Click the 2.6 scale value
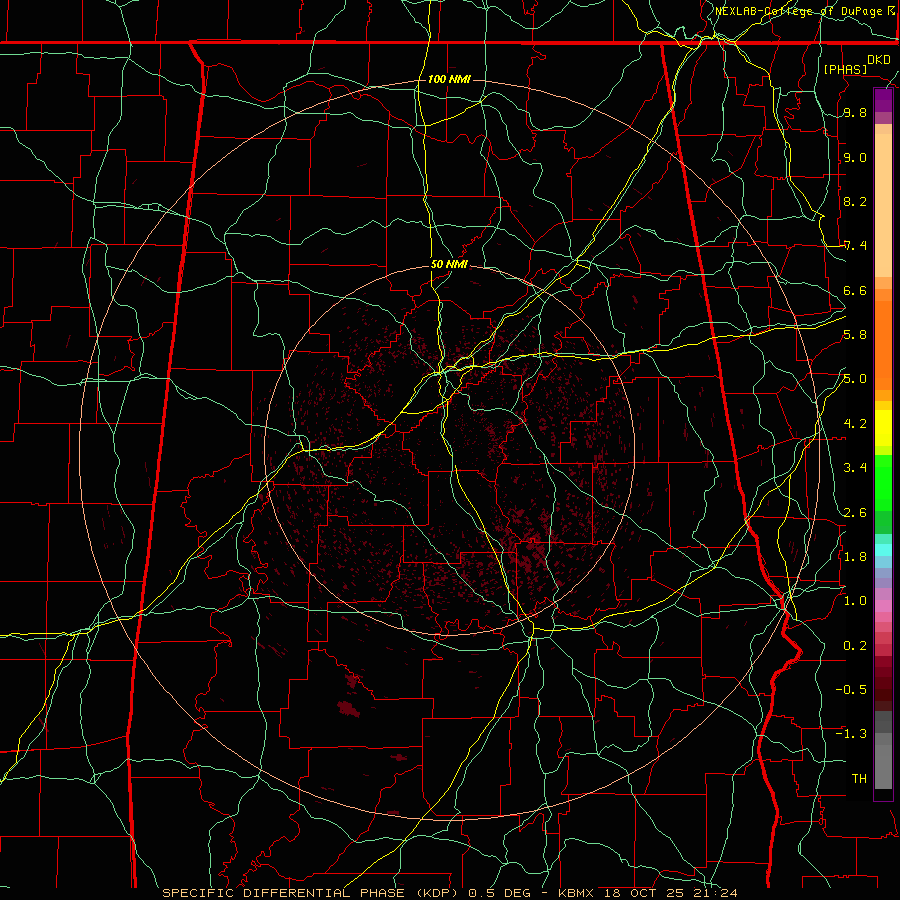The width and height of the screenshot is (900, 900). point(855,512)
